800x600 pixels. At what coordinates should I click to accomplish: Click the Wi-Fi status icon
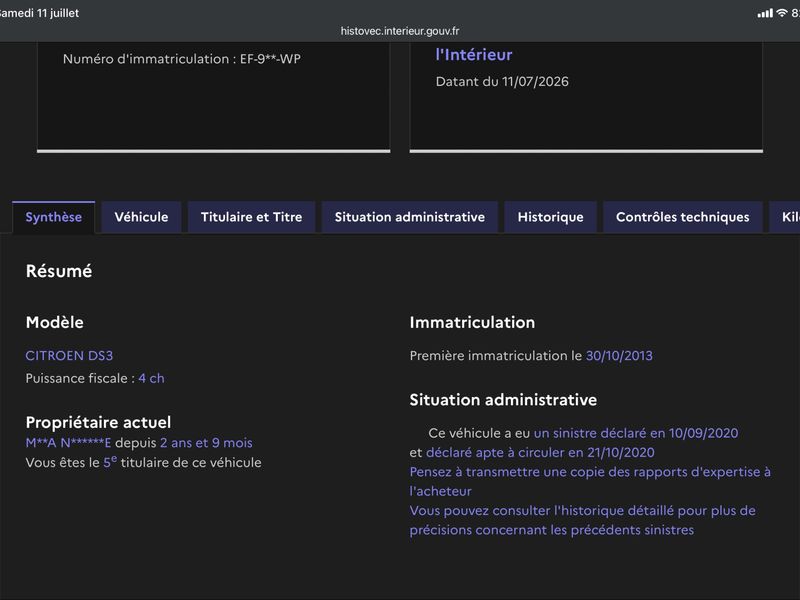[782, 13]
